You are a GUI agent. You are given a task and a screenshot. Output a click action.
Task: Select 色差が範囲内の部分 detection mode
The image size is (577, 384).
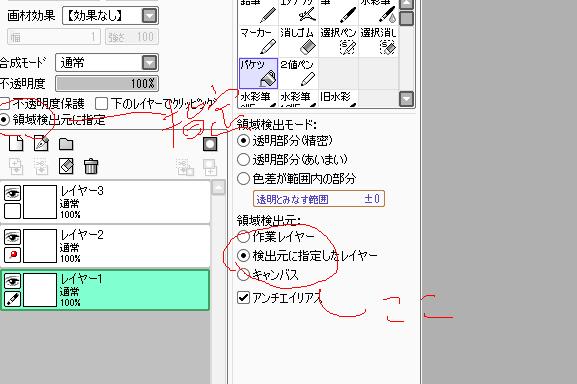pos(243,179)
